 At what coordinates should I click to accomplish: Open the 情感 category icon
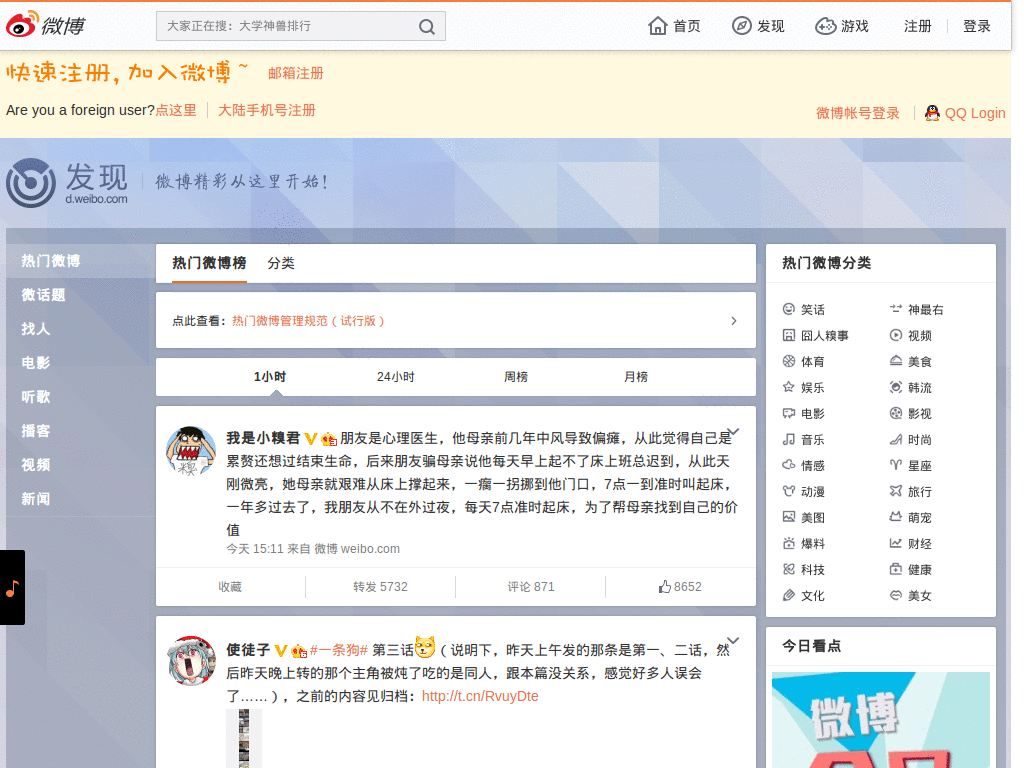[x=789, y=465]
